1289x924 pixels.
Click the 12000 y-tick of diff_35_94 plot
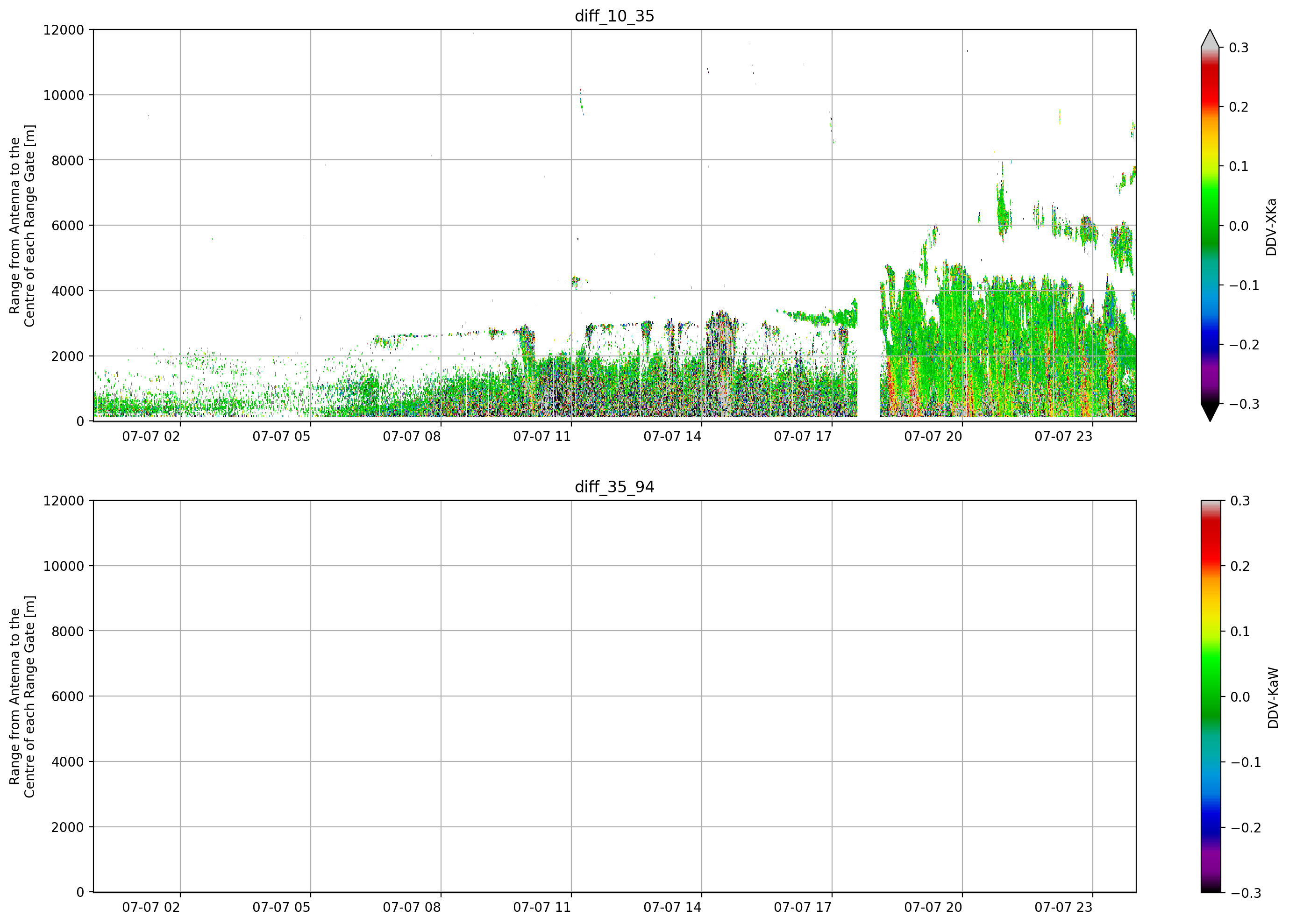64,501
